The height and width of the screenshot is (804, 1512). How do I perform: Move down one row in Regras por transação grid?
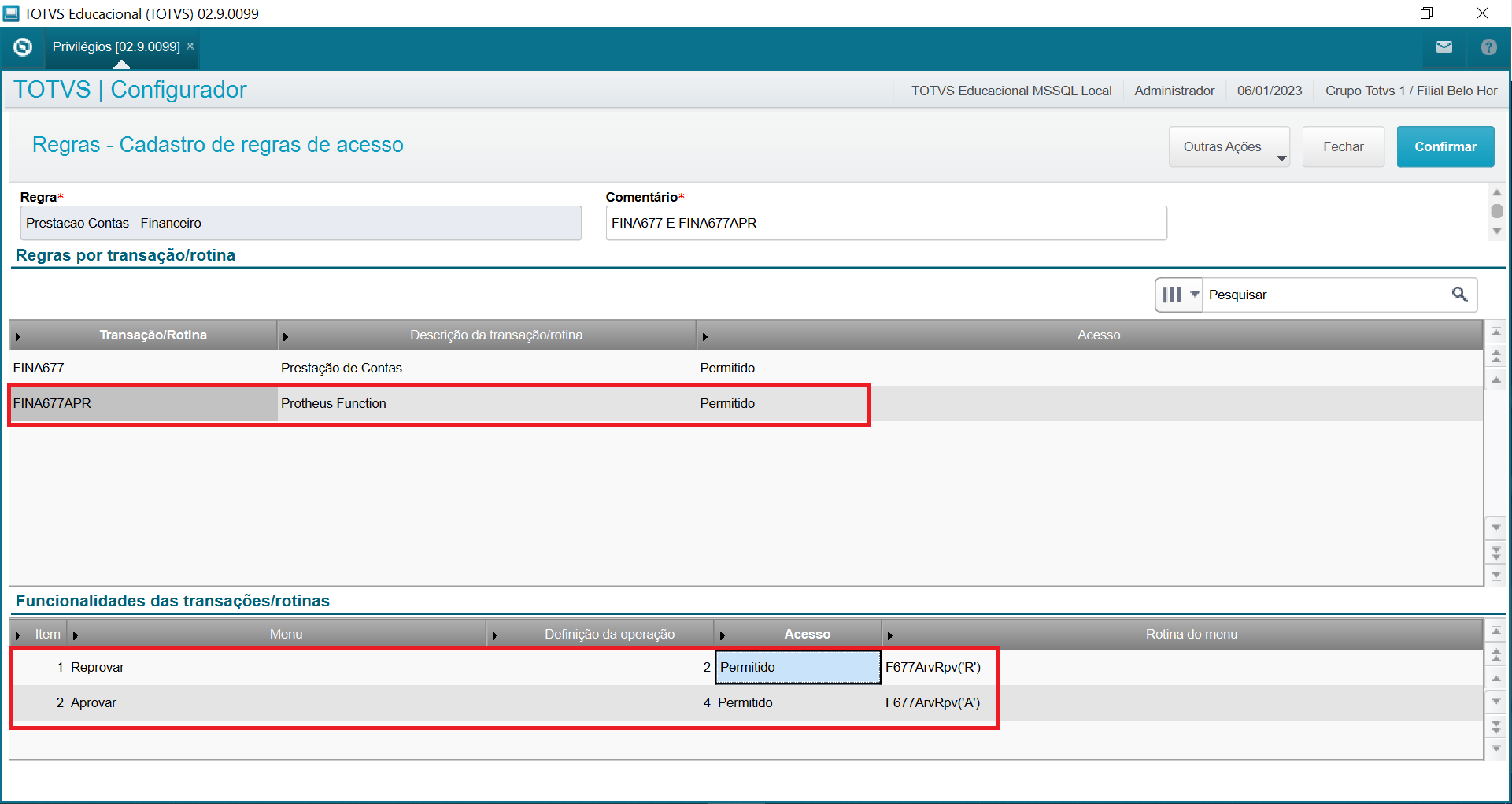tap(1496, 528)
